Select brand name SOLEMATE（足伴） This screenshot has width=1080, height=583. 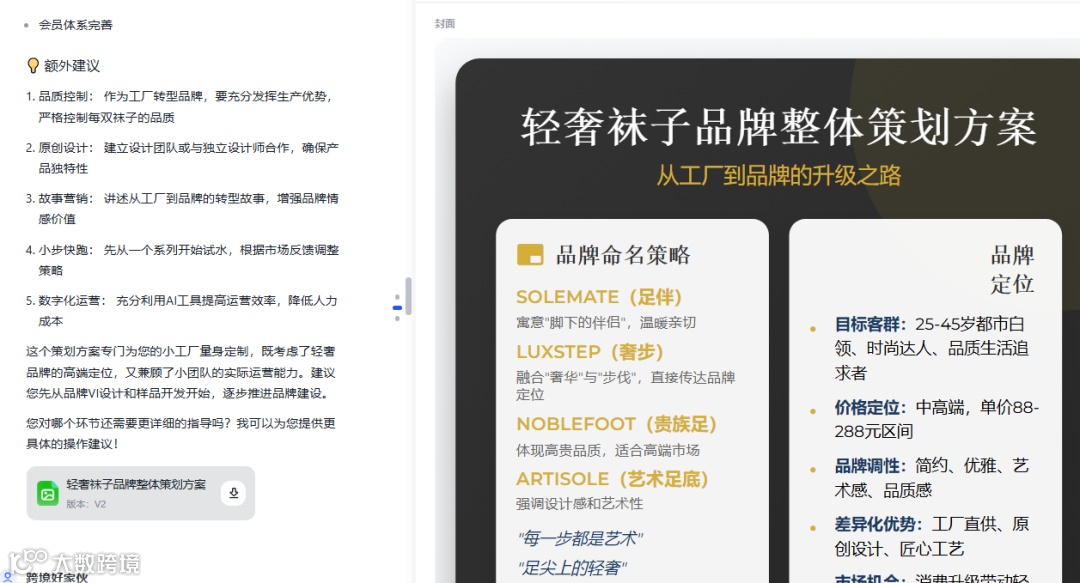pyautogui.click(x=599, y=297)
